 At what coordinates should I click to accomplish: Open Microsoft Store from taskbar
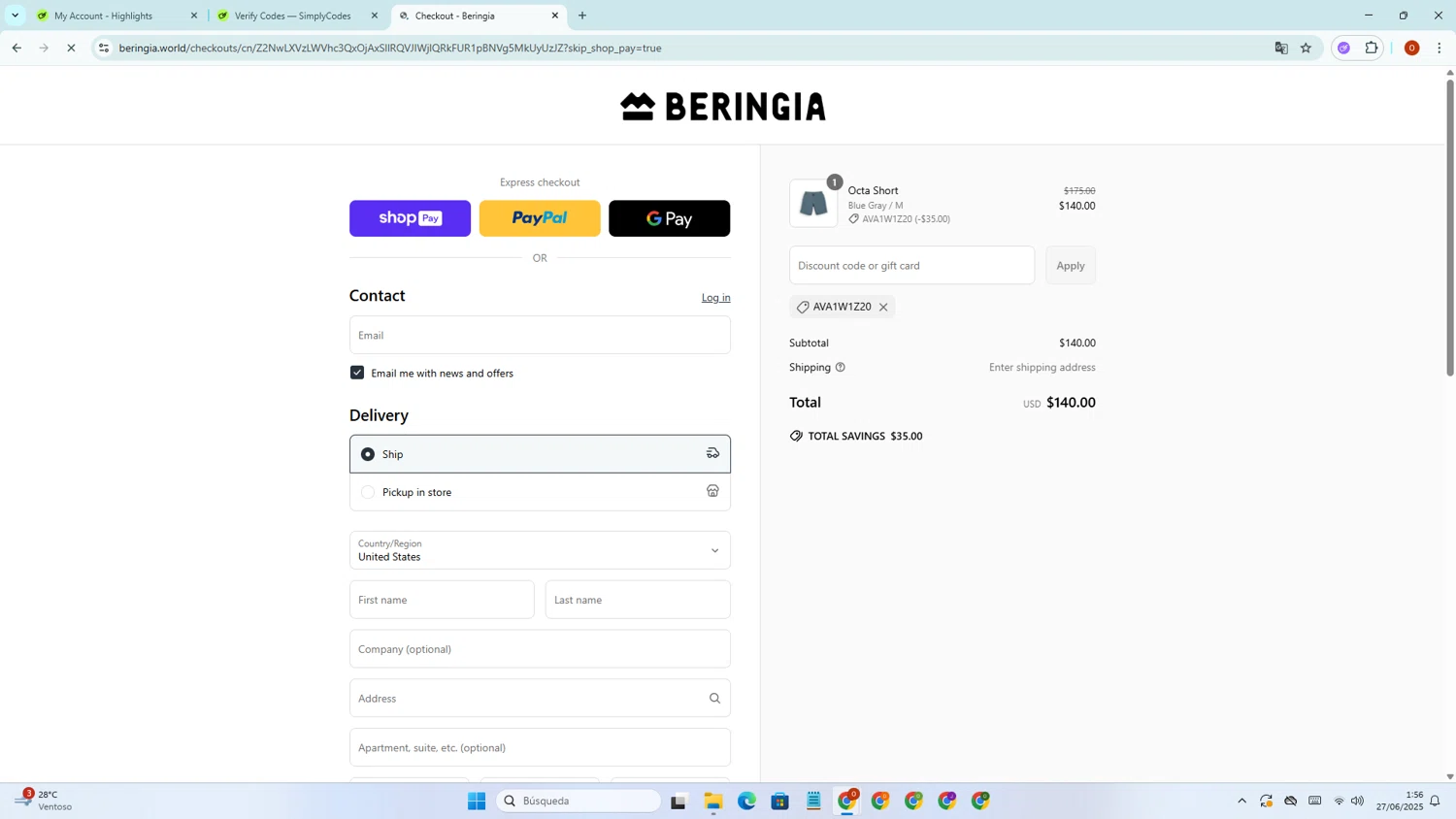pyautogui.click(x=780, y=801)
